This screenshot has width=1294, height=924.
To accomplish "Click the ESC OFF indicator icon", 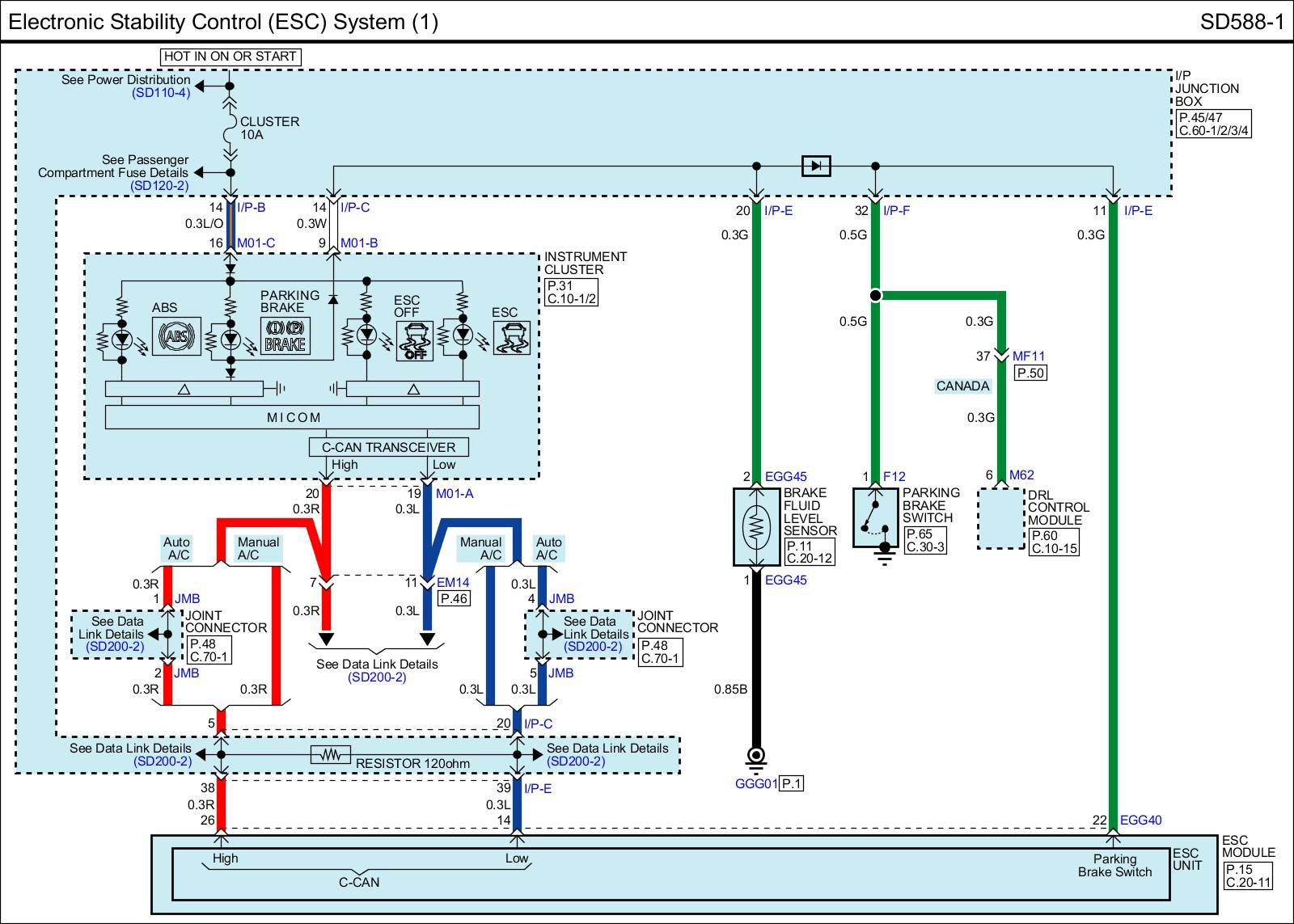I will (x=414, y=341).
